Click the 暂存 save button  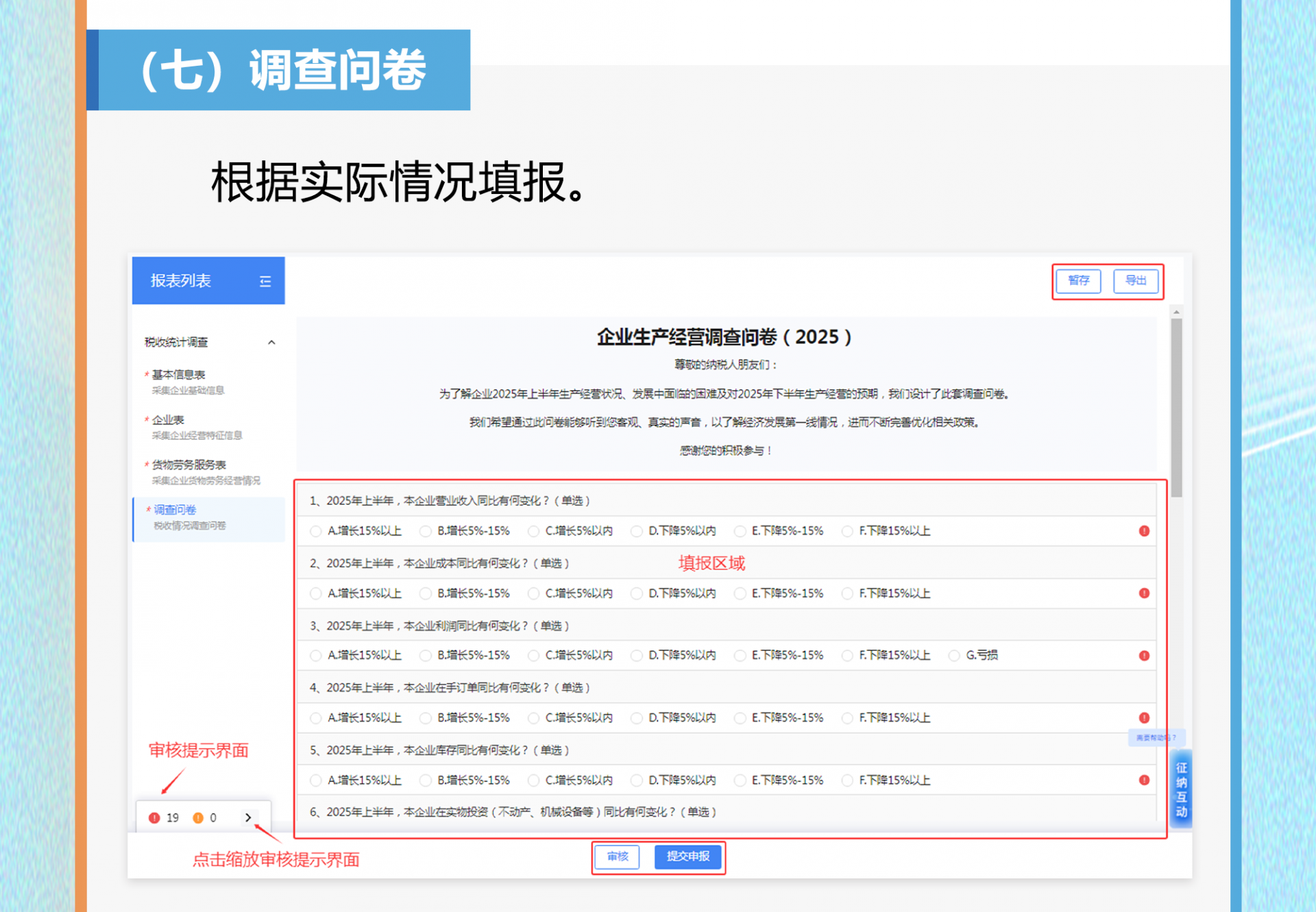coord(1078,281)
